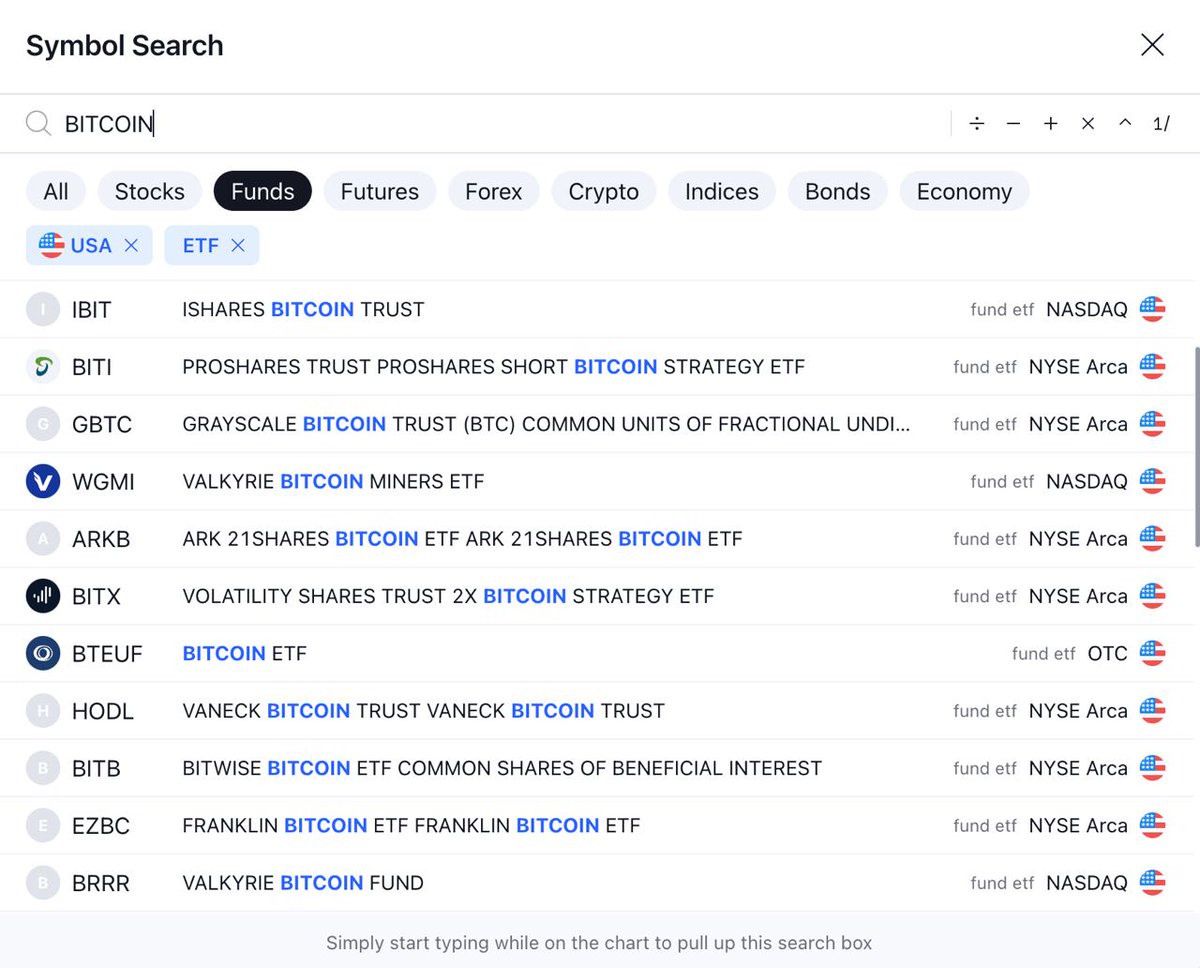Click the magnifying glass search icon
The height and width of the screenshot is (968, 1200).
click(x=38, y=123)
